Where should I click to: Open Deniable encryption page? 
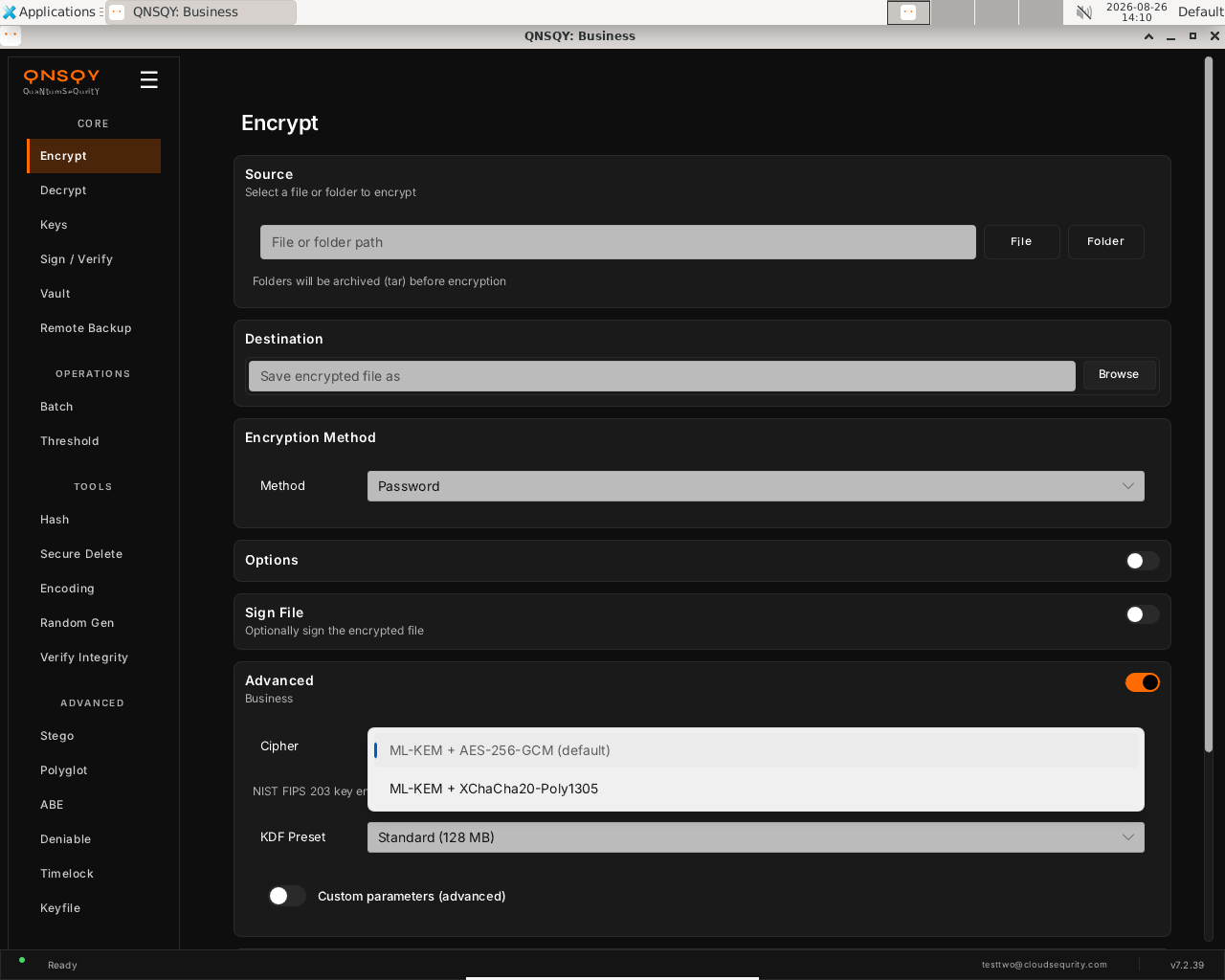[x=94, y=839]
